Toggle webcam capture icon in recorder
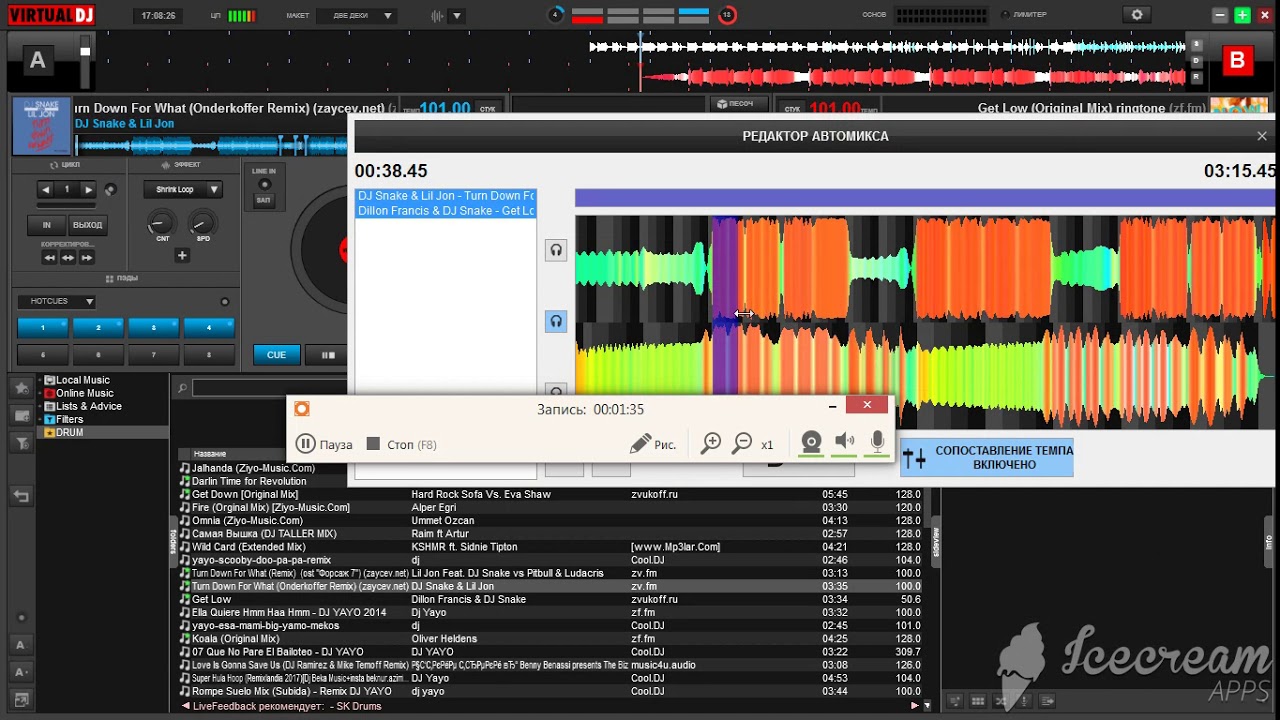The height and width of the screenshot is (720, 1280). coord(811,442)
